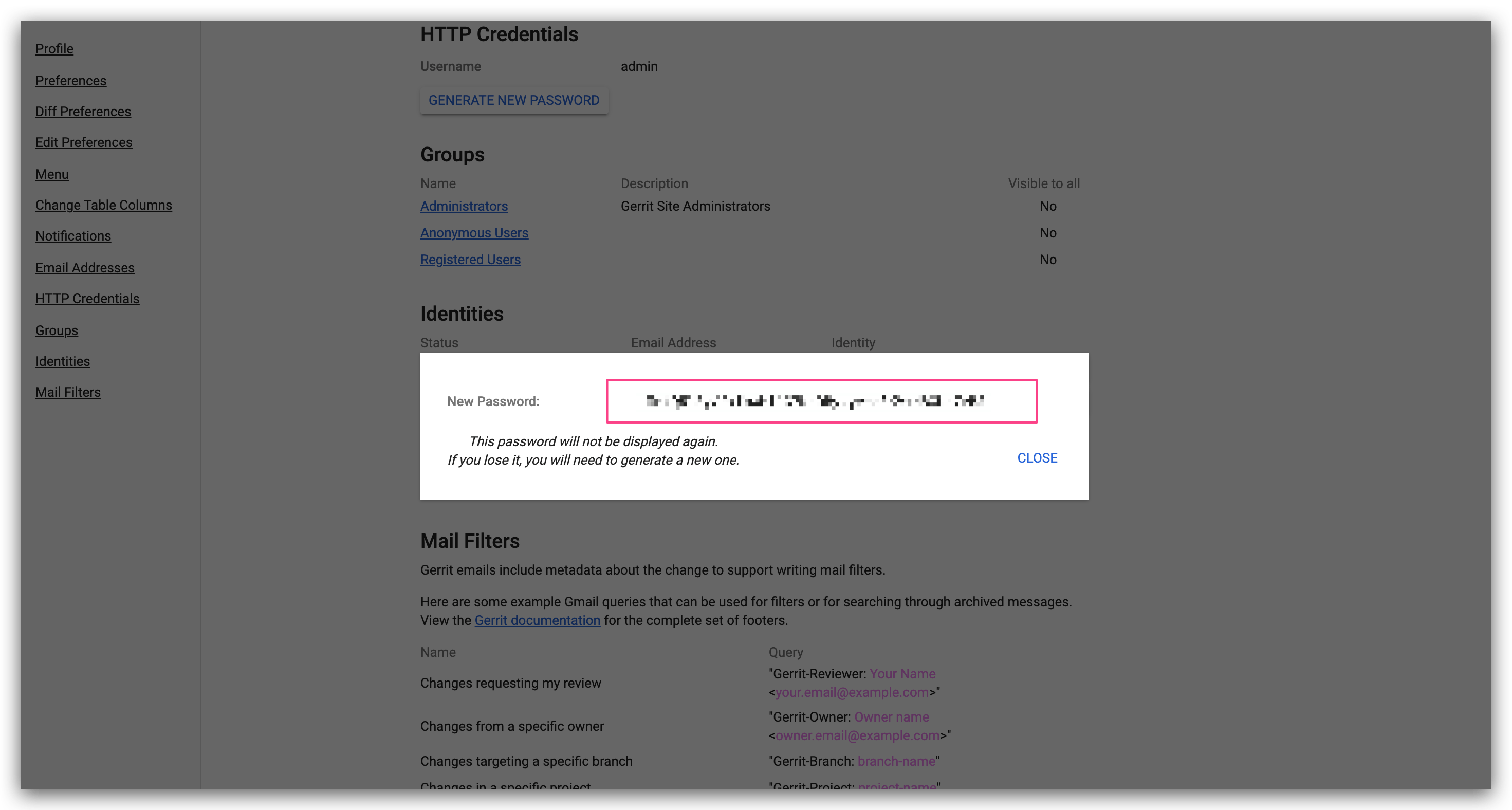Select Mail Filters sidebar link
The image size is (1512, 810).
(67, 392)
